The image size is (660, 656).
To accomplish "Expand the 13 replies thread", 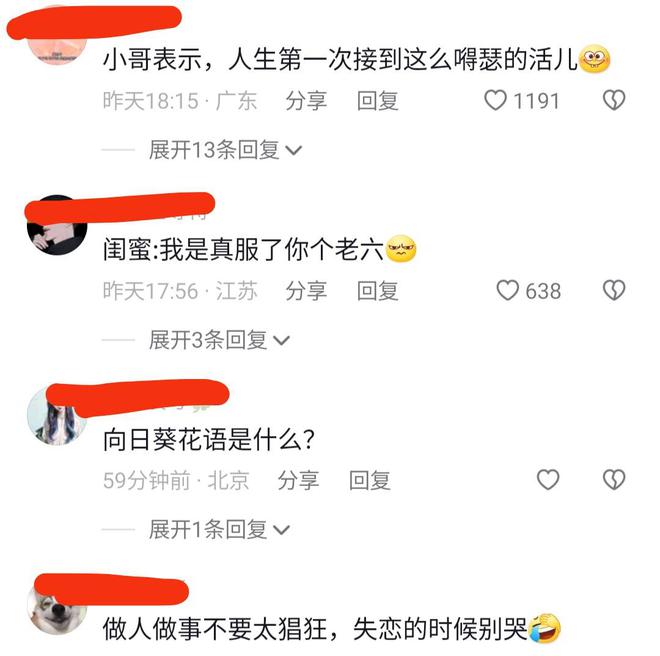I will (x=225, y=150).
